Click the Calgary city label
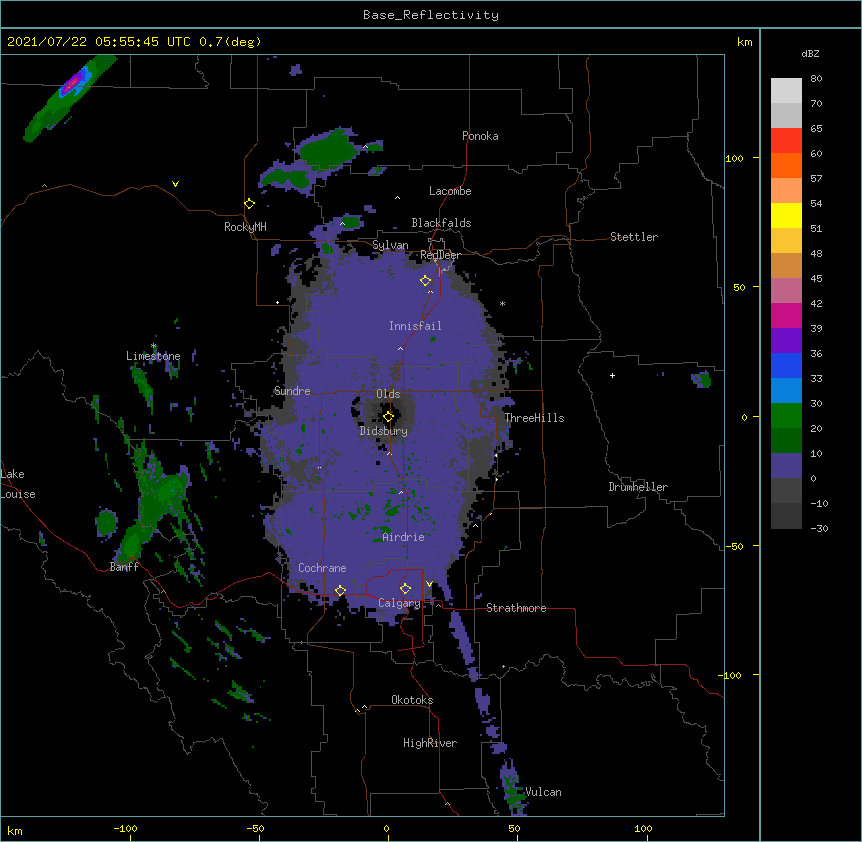 [399, 603]
